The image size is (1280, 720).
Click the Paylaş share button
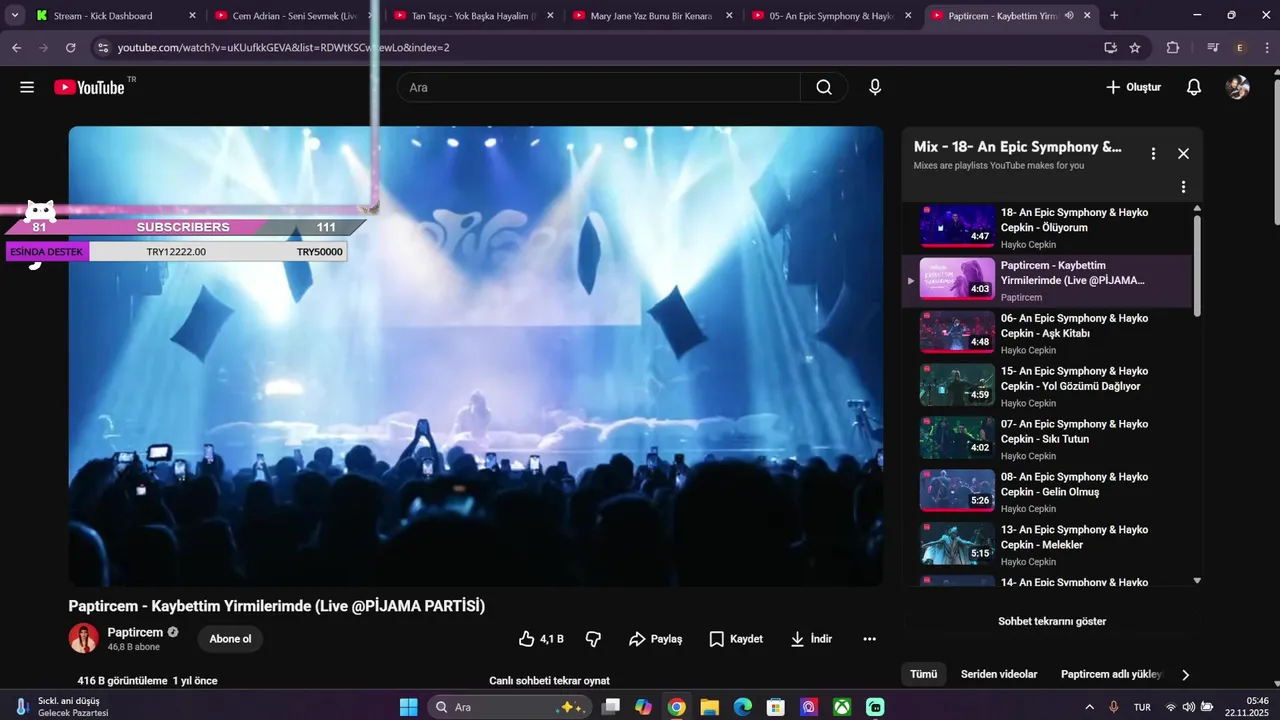click(655, 639)
